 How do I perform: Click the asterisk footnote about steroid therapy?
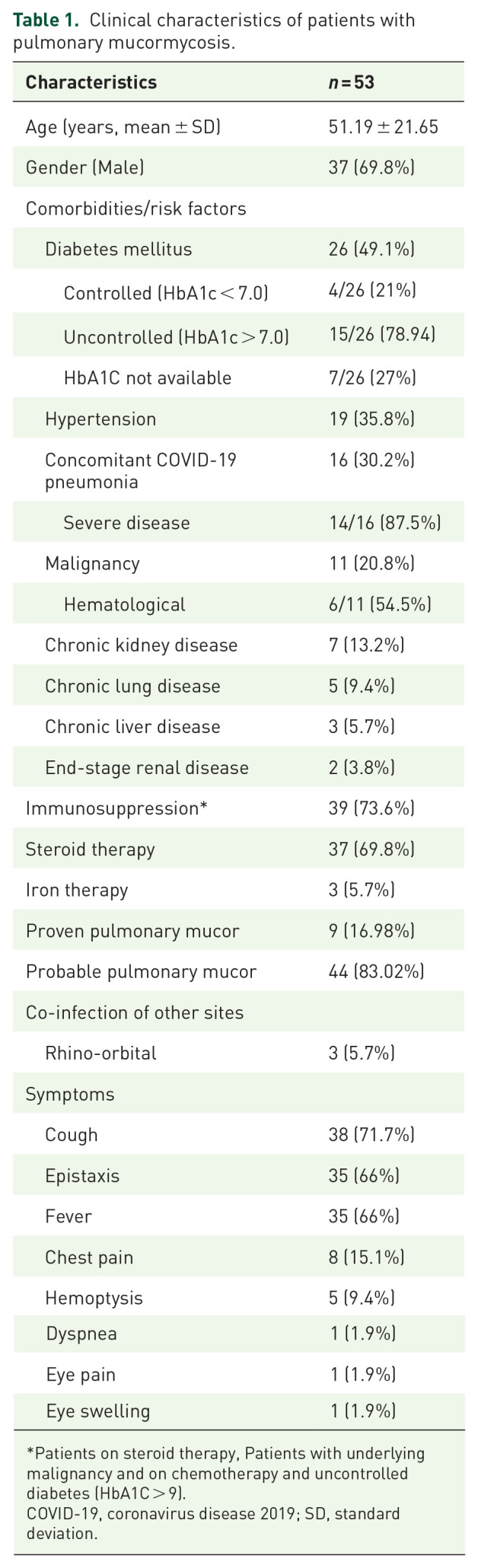(225, 1473)
